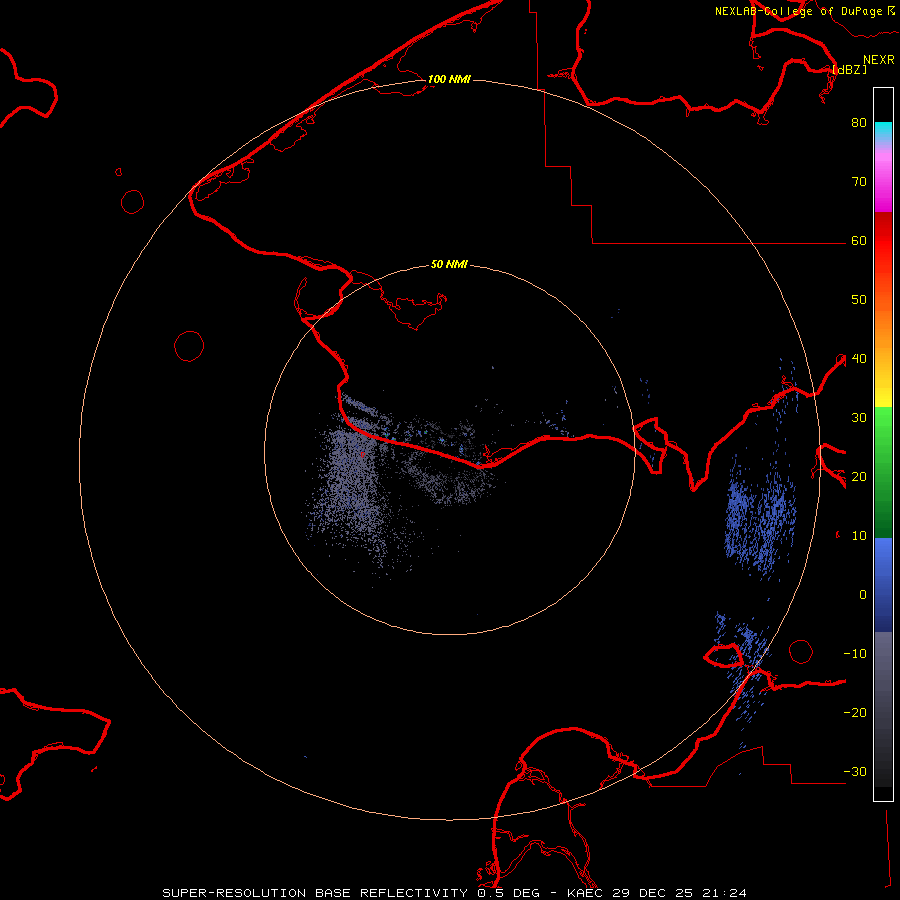Click the 20 value on the dBZ scale
This screenshot has width=900, height=900.
pos(859,477)
